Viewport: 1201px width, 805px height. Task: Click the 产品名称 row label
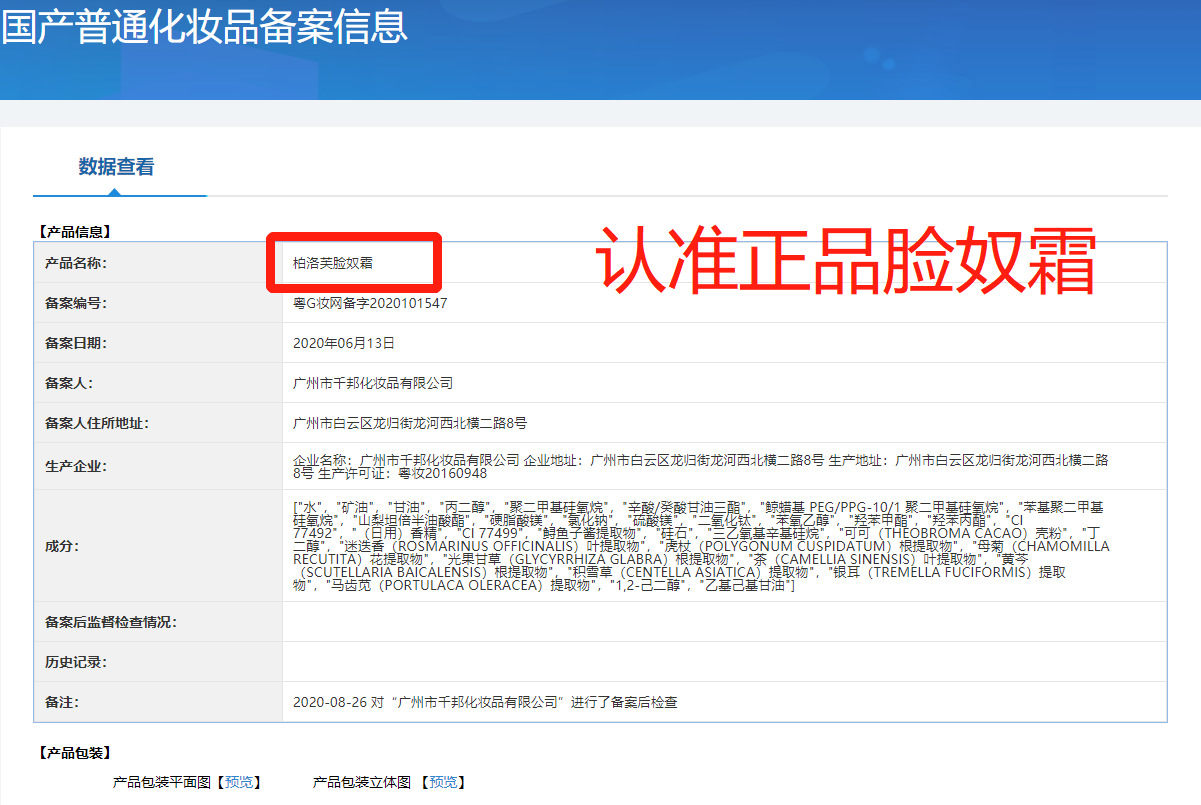coord(76,263)
